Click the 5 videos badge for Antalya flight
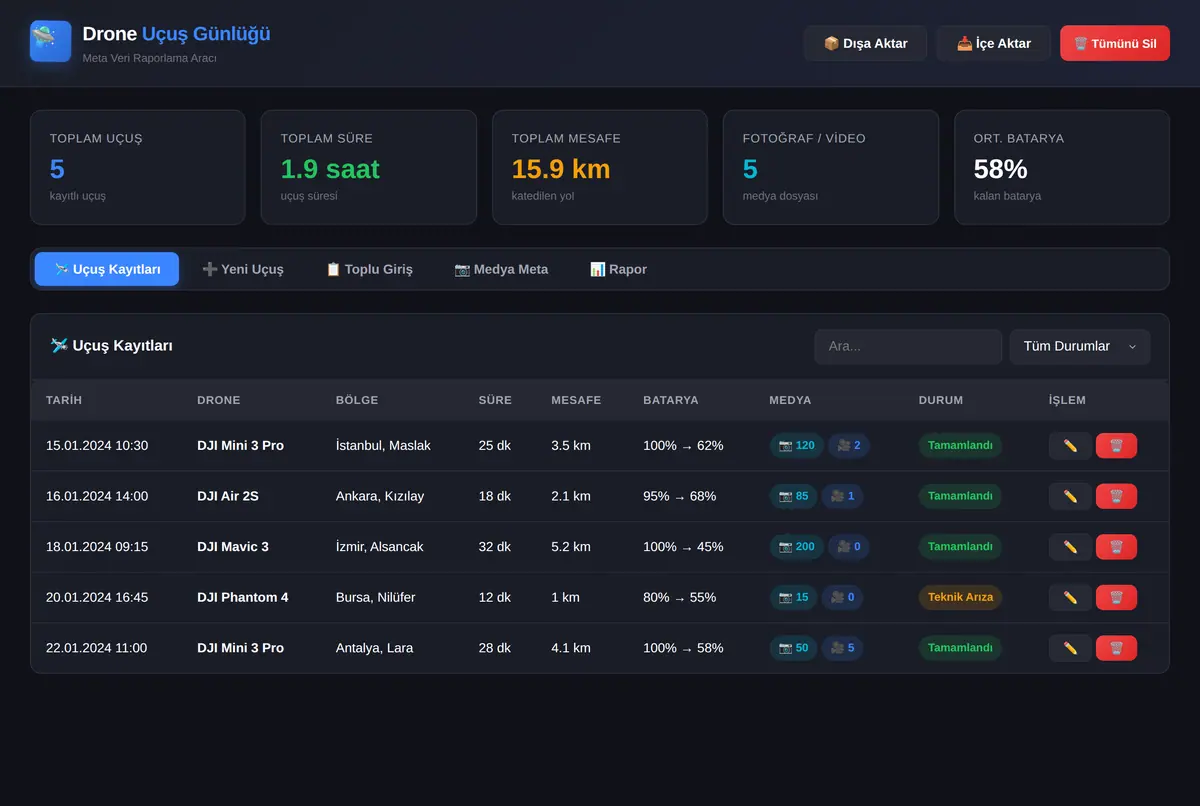The width and height of the screenshot is (1200, 806). [x=842, y=648]
